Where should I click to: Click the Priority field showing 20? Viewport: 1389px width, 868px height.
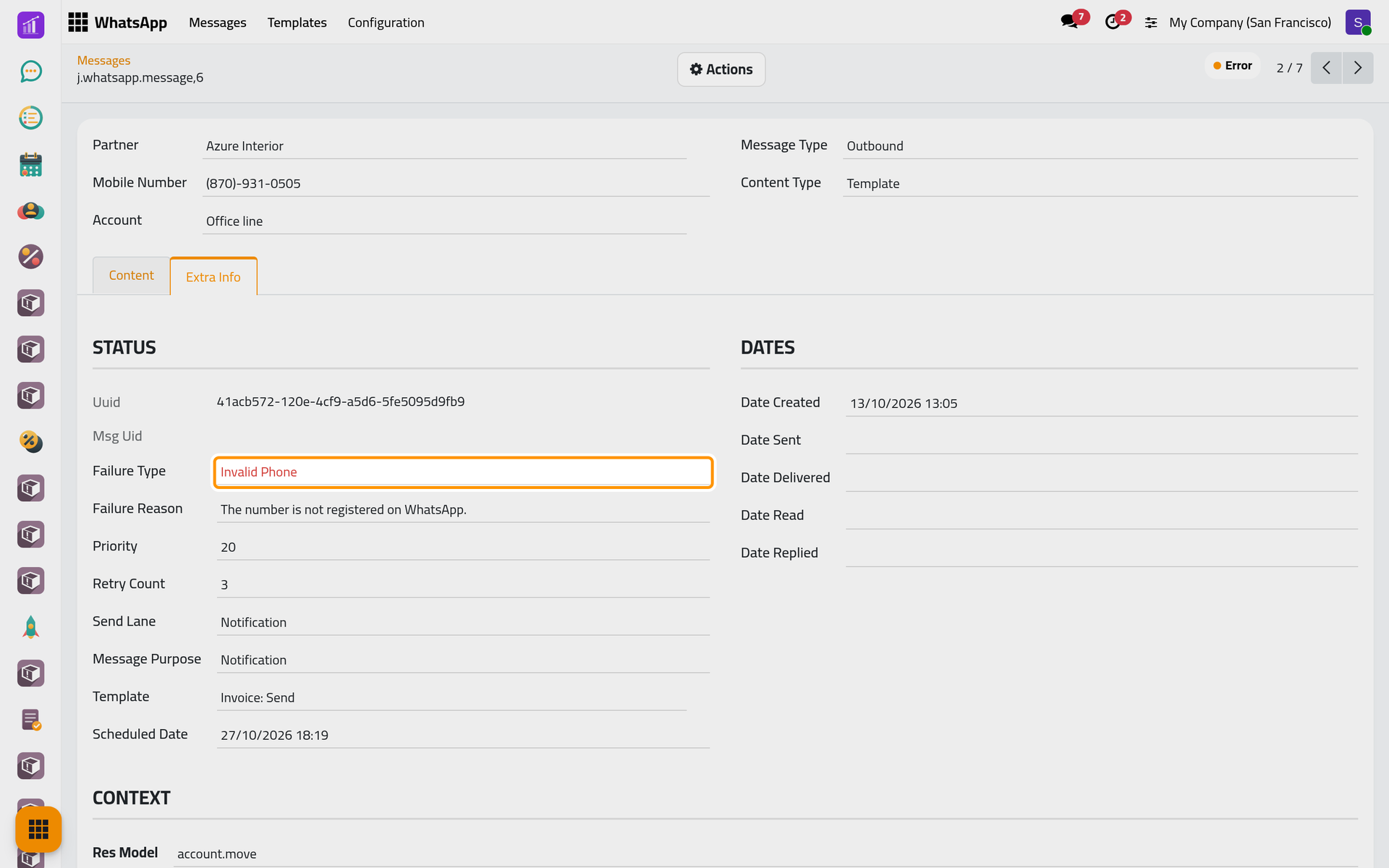click(x=463, y=548)
